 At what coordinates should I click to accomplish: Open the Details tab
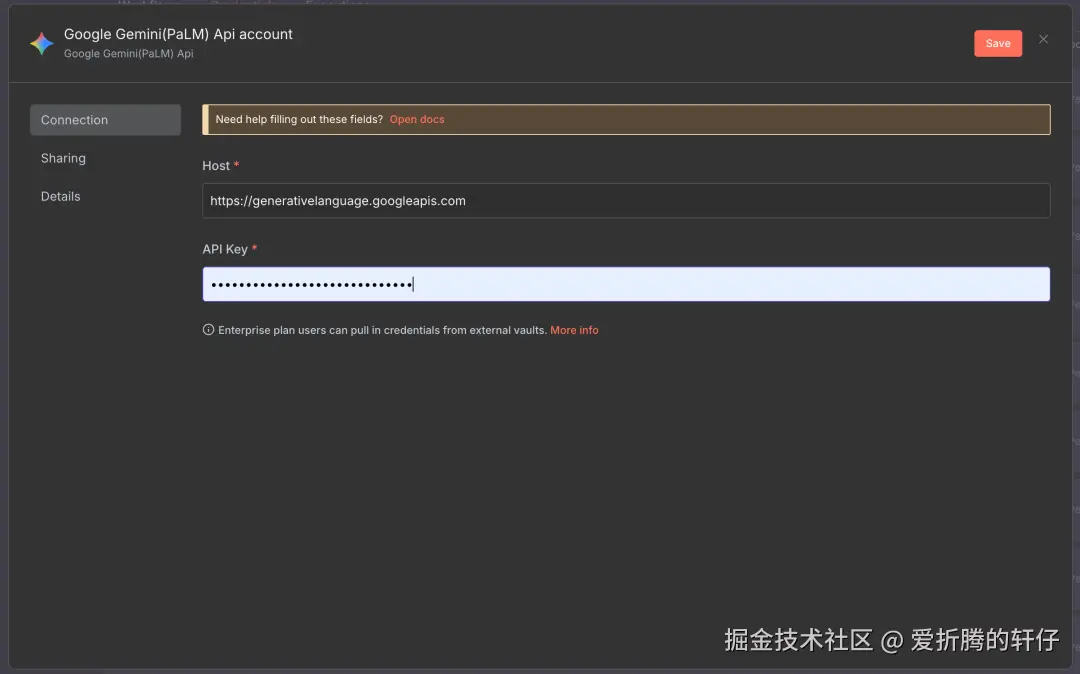(x=60, y=196)
